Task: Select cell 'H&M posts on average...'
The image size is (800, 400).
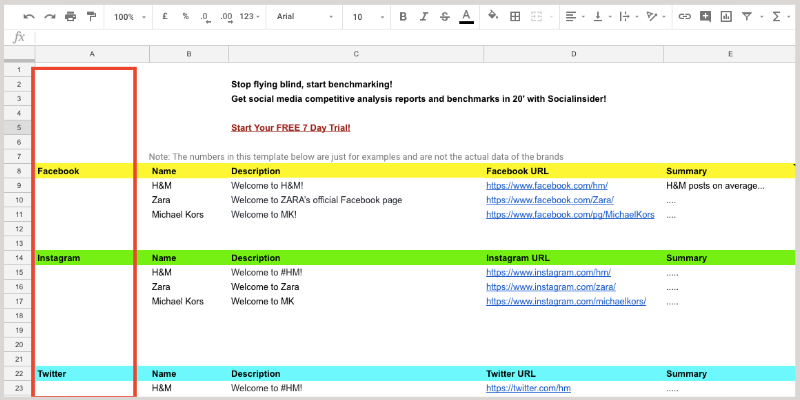Action: coord(730,186)
